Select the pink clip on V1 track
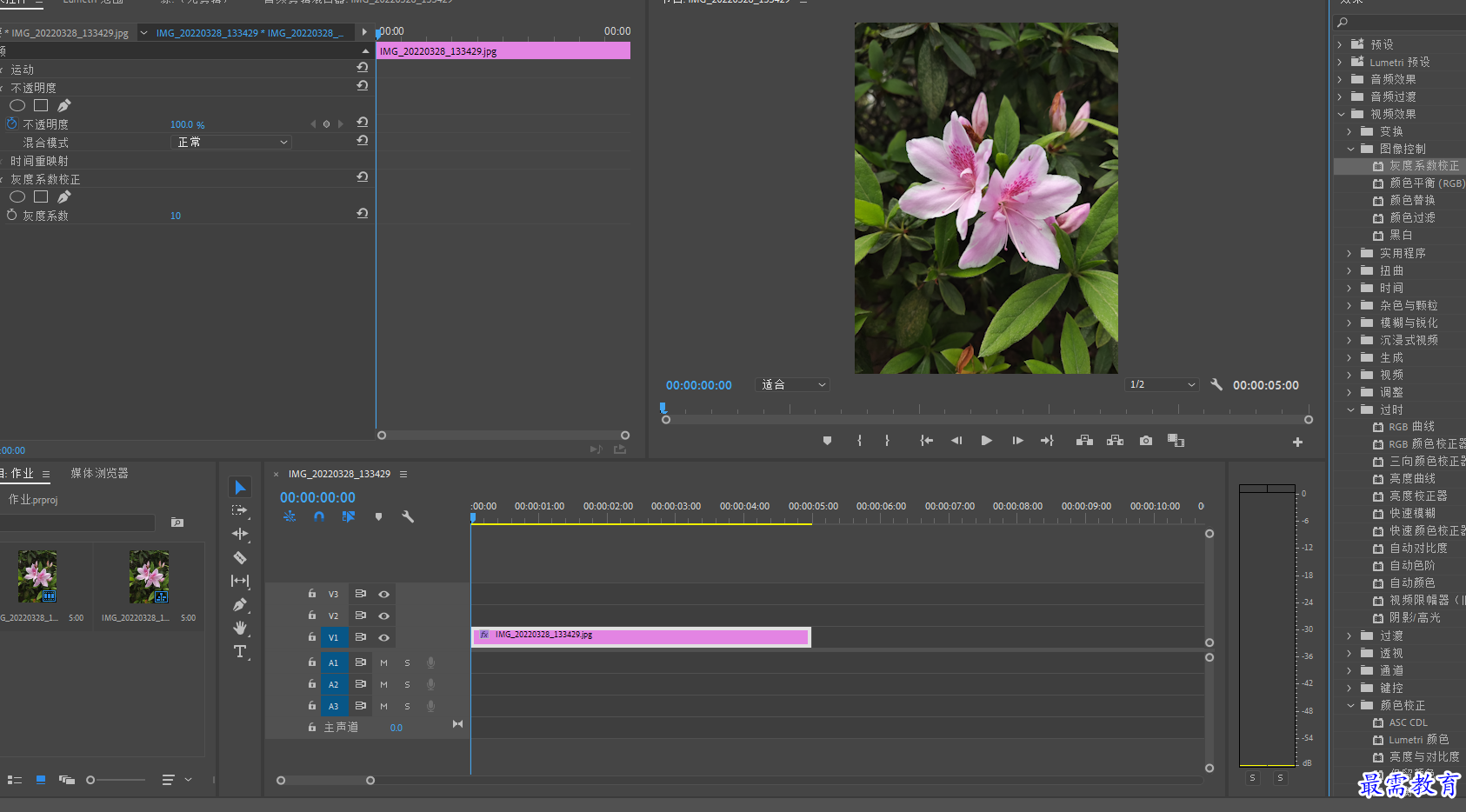1466x812 pixels. (x=641, y=636)
